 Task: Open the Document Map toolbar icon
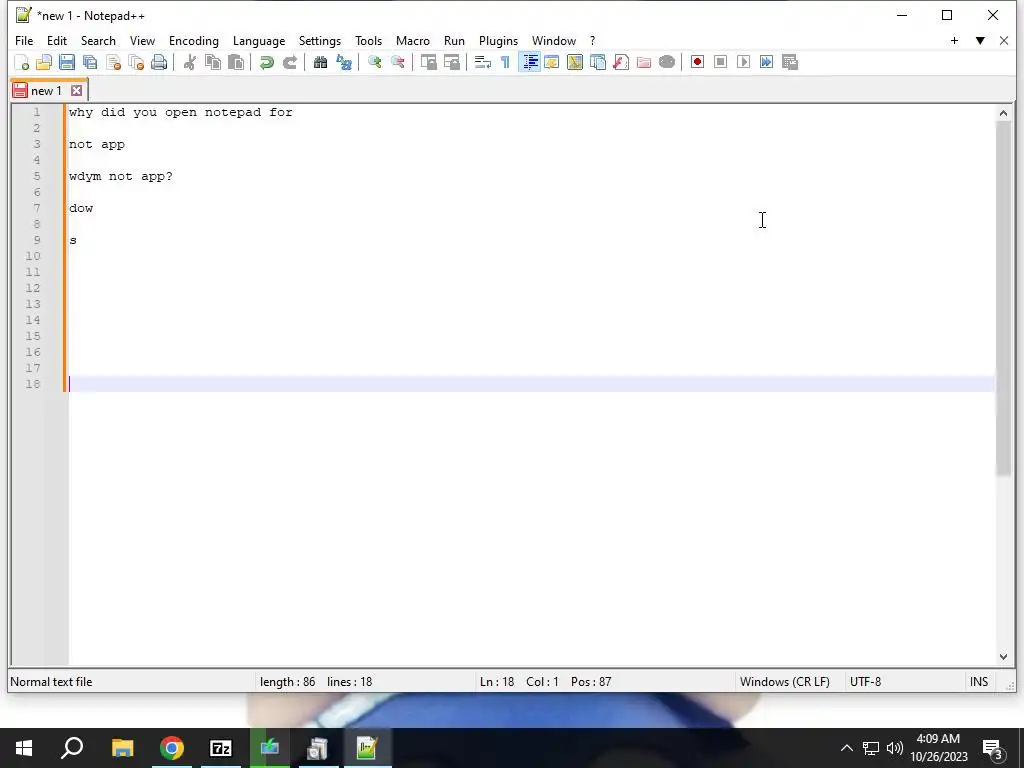tap(575, 62)
